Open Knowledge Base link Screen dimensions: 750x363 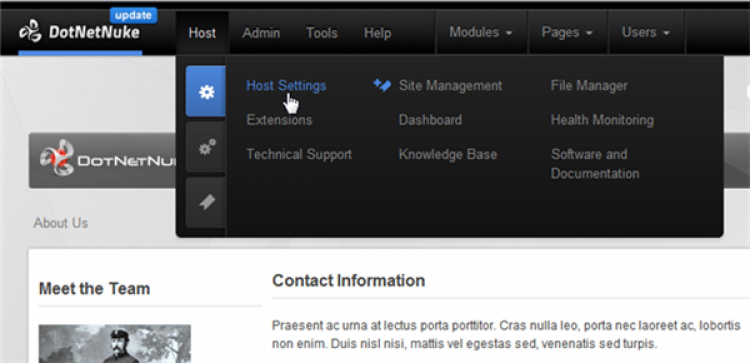(448, 154)
